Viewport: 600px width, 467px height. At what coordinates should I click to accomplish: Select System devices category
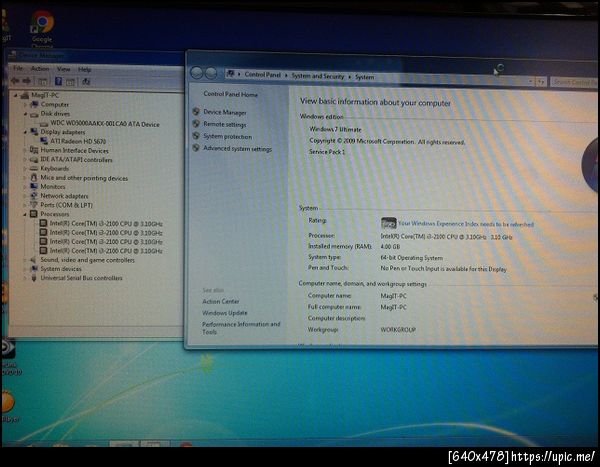61,269
